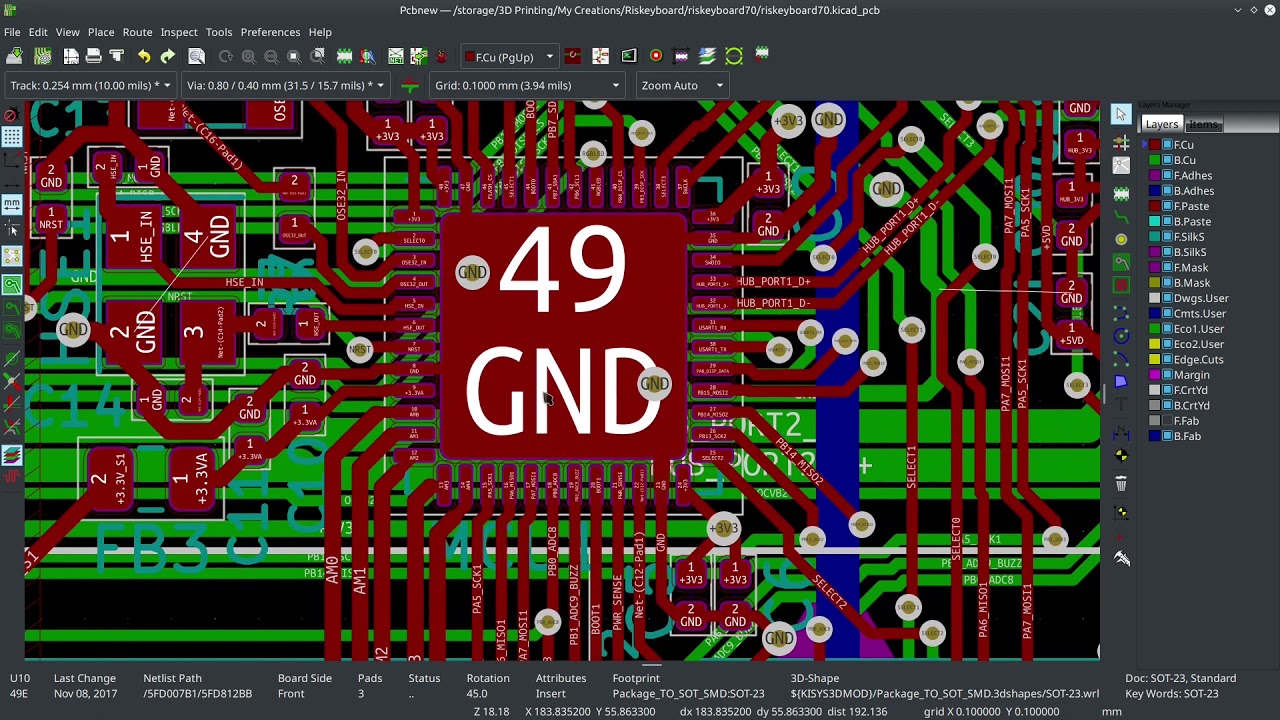
Task: Open the F.Cu active layer dropdown
Action: click(x=508, y=57)
